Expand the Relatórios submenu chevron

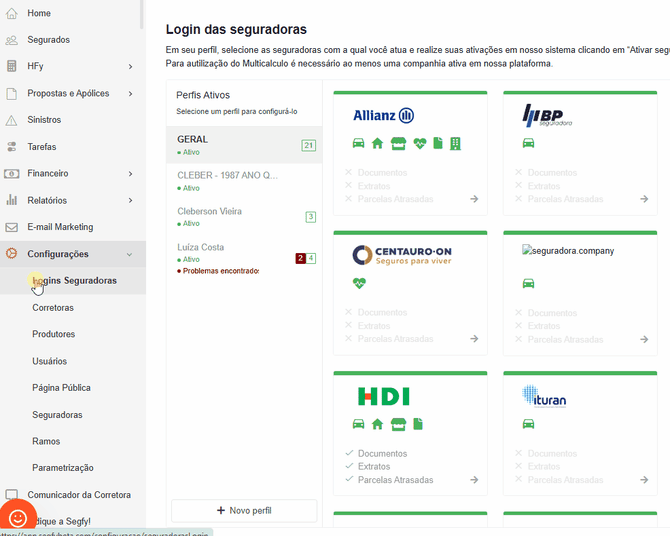point(130,200)
